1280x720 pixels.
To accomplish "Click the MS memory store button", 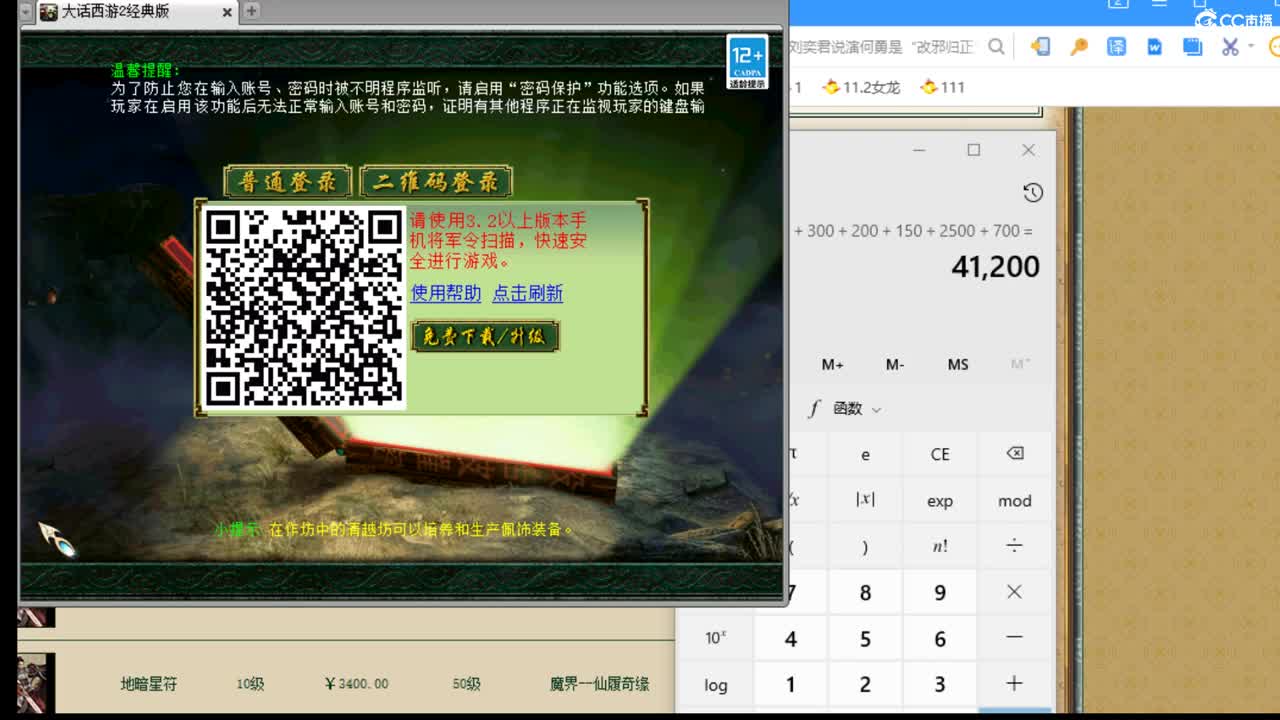I will tap(958, 364).
